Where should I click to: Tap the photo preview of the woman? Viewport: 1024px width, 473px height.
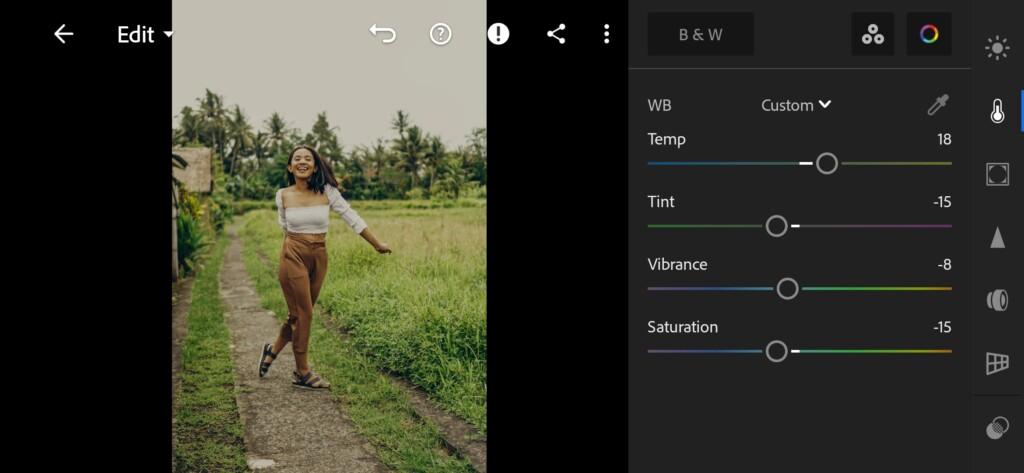point(329,236)
